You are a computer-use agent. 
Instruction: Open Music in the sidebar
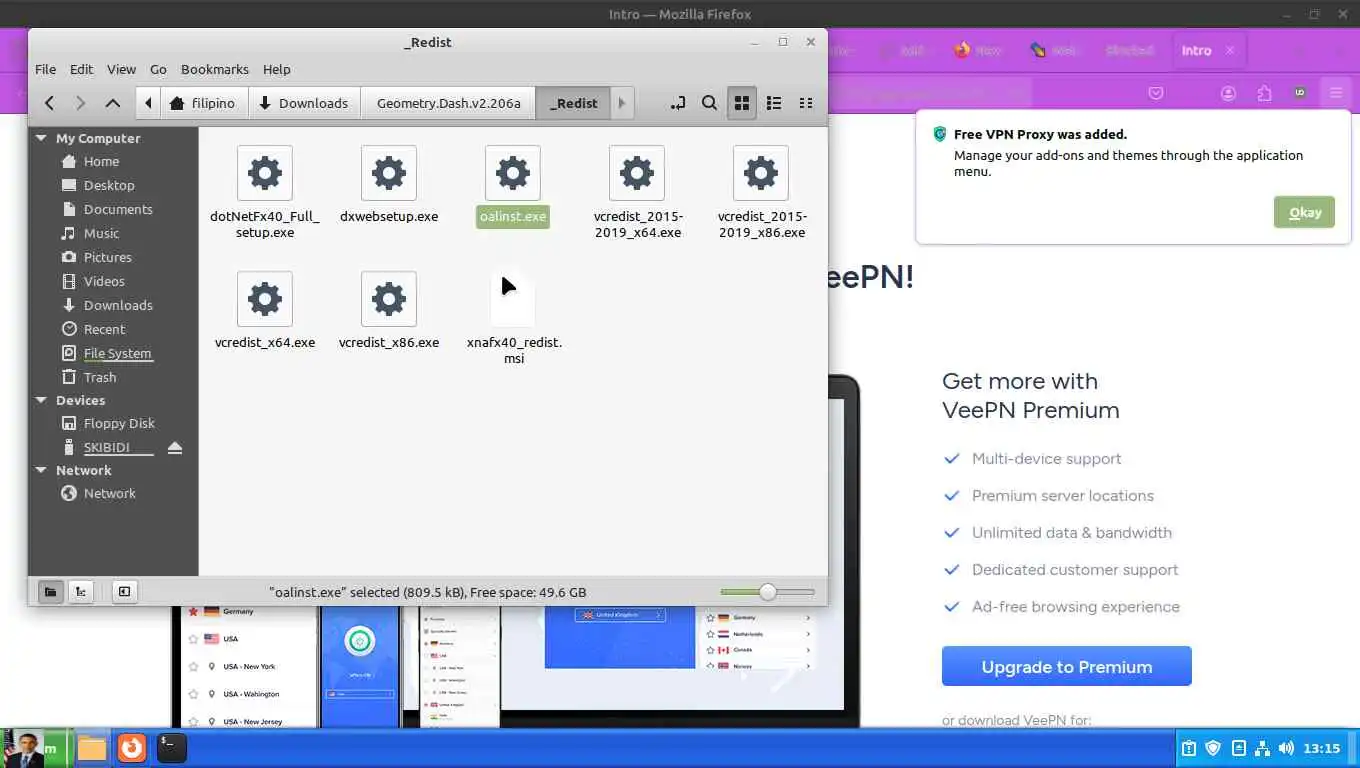[x=101, y=233]
